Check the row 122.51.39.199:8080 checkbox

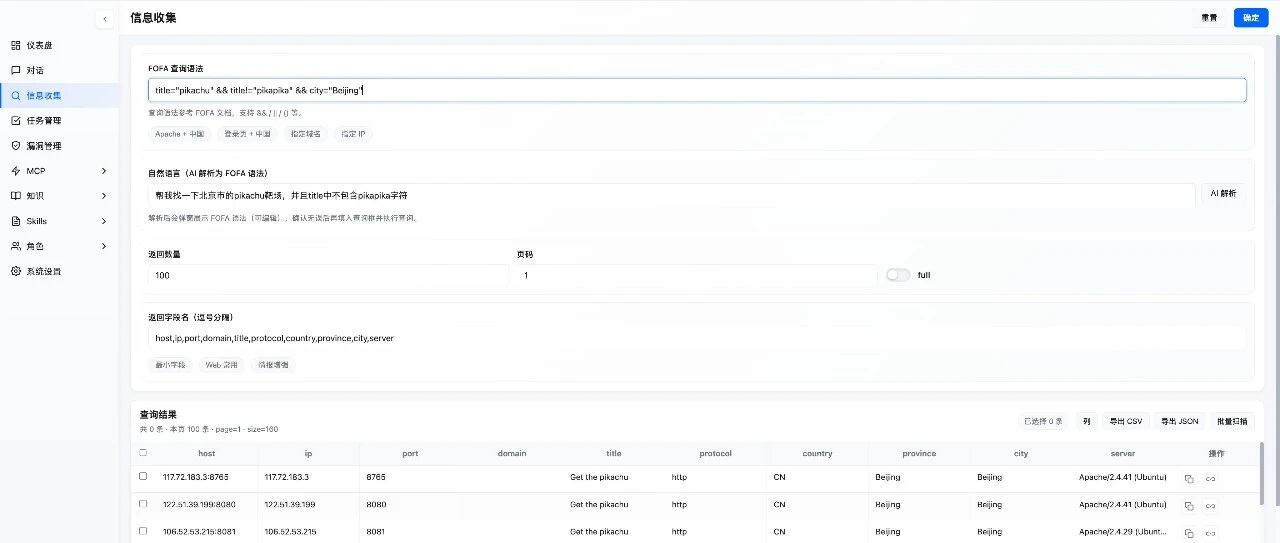143,504
